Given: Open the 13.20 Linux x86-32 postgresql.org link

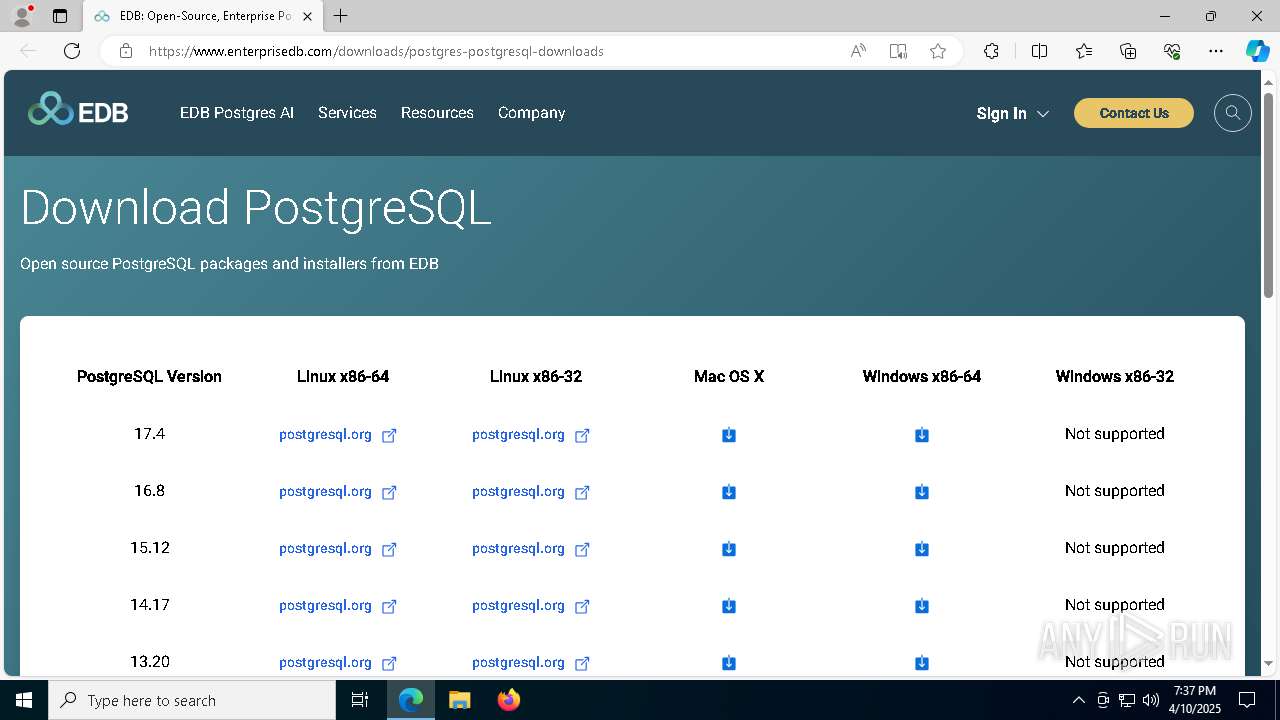Looking at the screenshot, I should (531, 663).
